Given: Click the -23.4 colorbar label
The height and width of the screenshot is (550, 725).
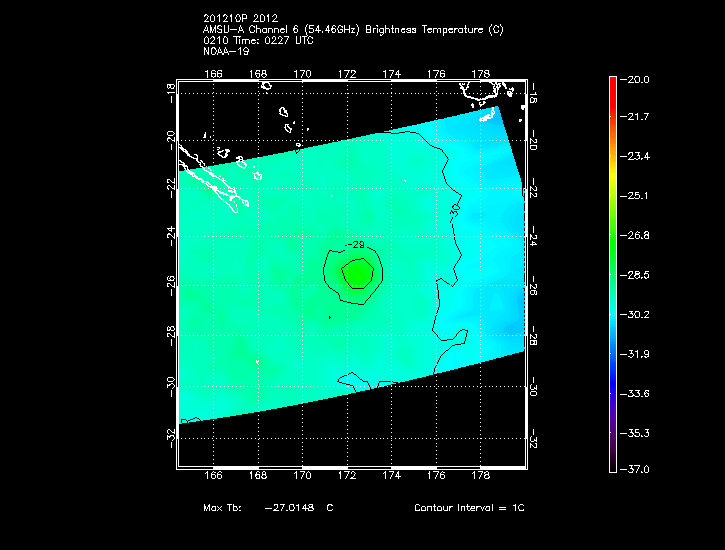Looking at the screenshot, I should click(x=634, y=156).
